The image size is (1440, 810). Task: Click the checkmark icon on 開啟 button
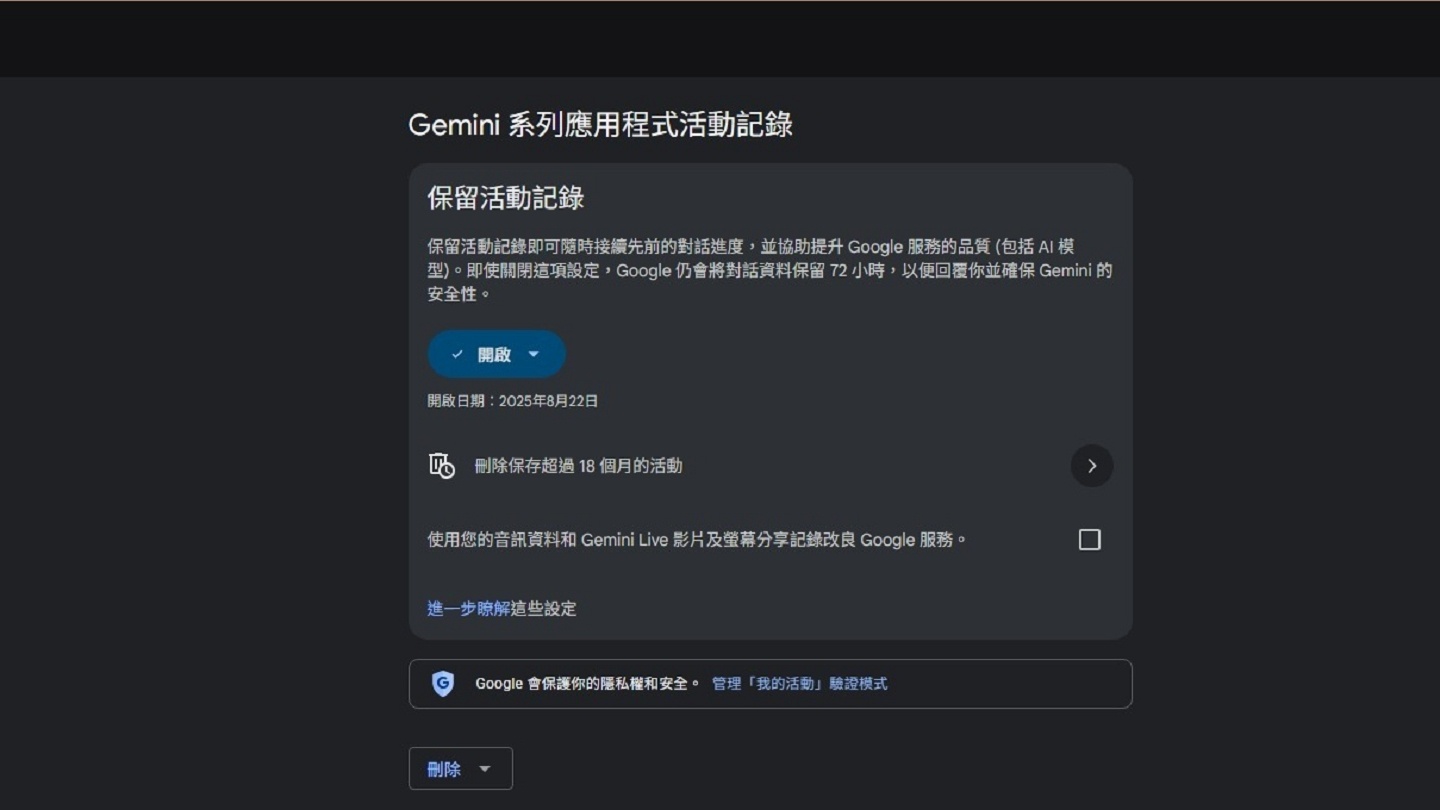[457, 354]
